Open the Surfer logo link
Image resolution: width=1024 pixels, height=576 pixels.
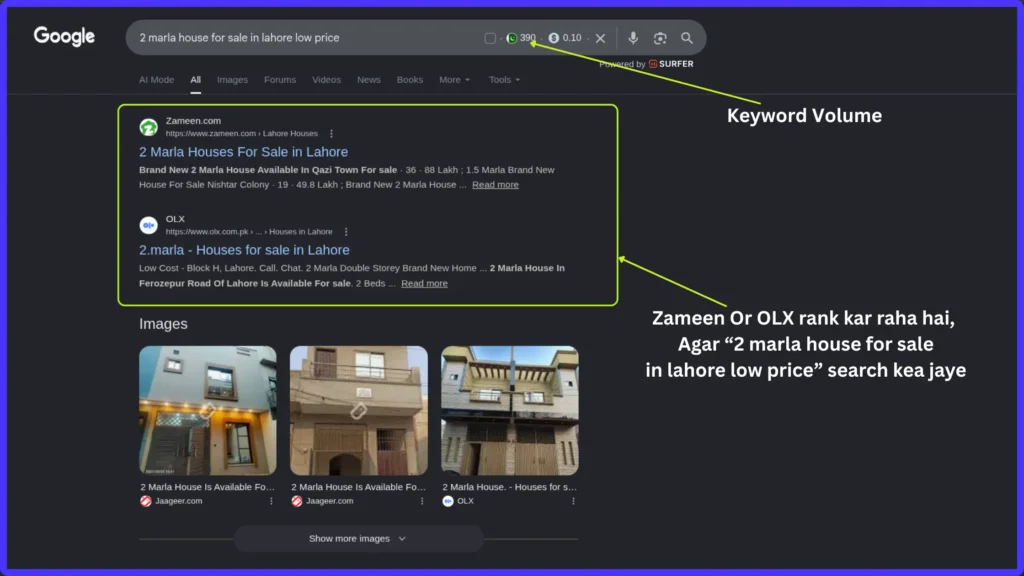671,64
